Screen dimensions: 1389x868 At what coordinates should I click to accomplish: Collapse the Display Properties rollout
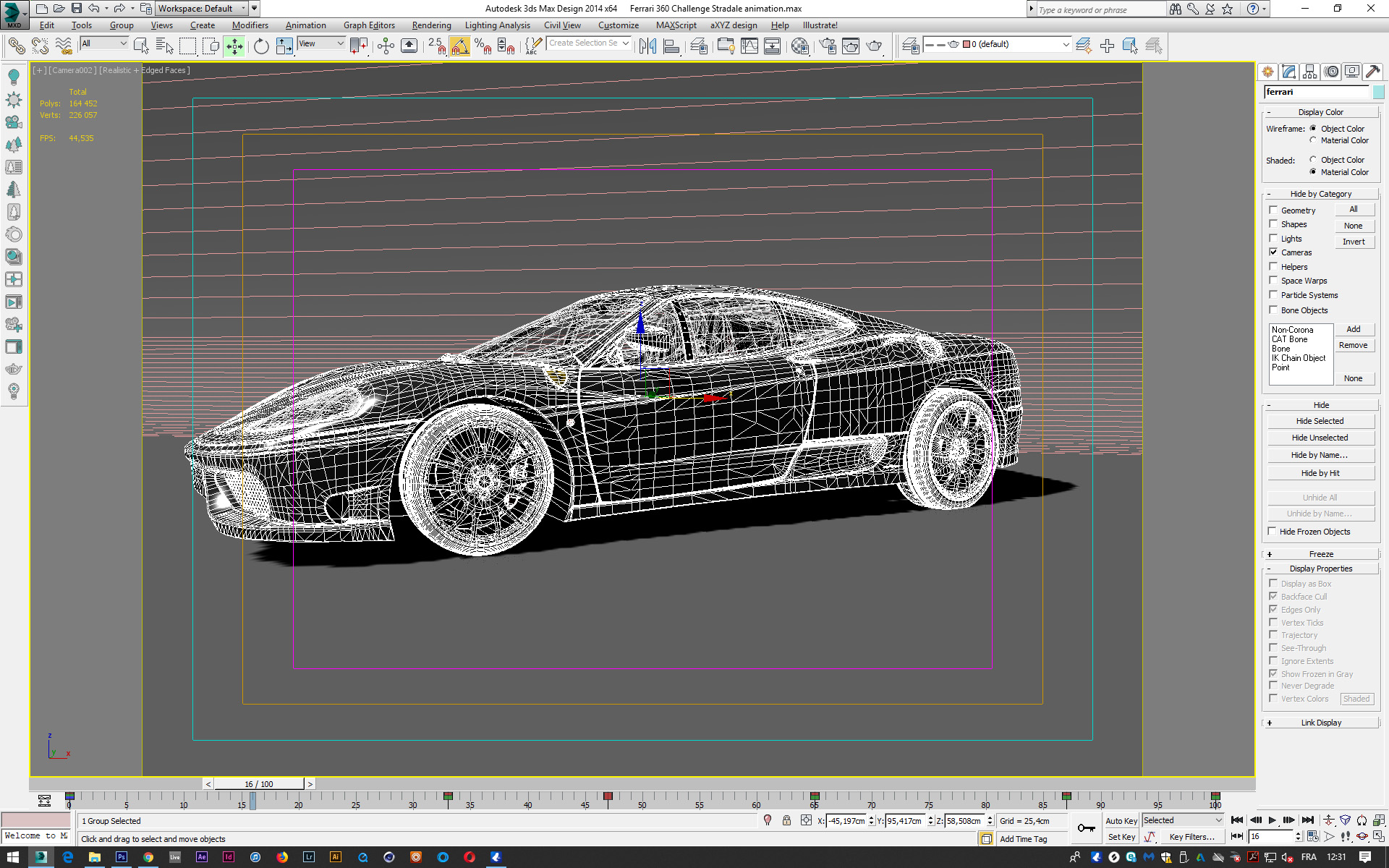tap(1321, 569)
